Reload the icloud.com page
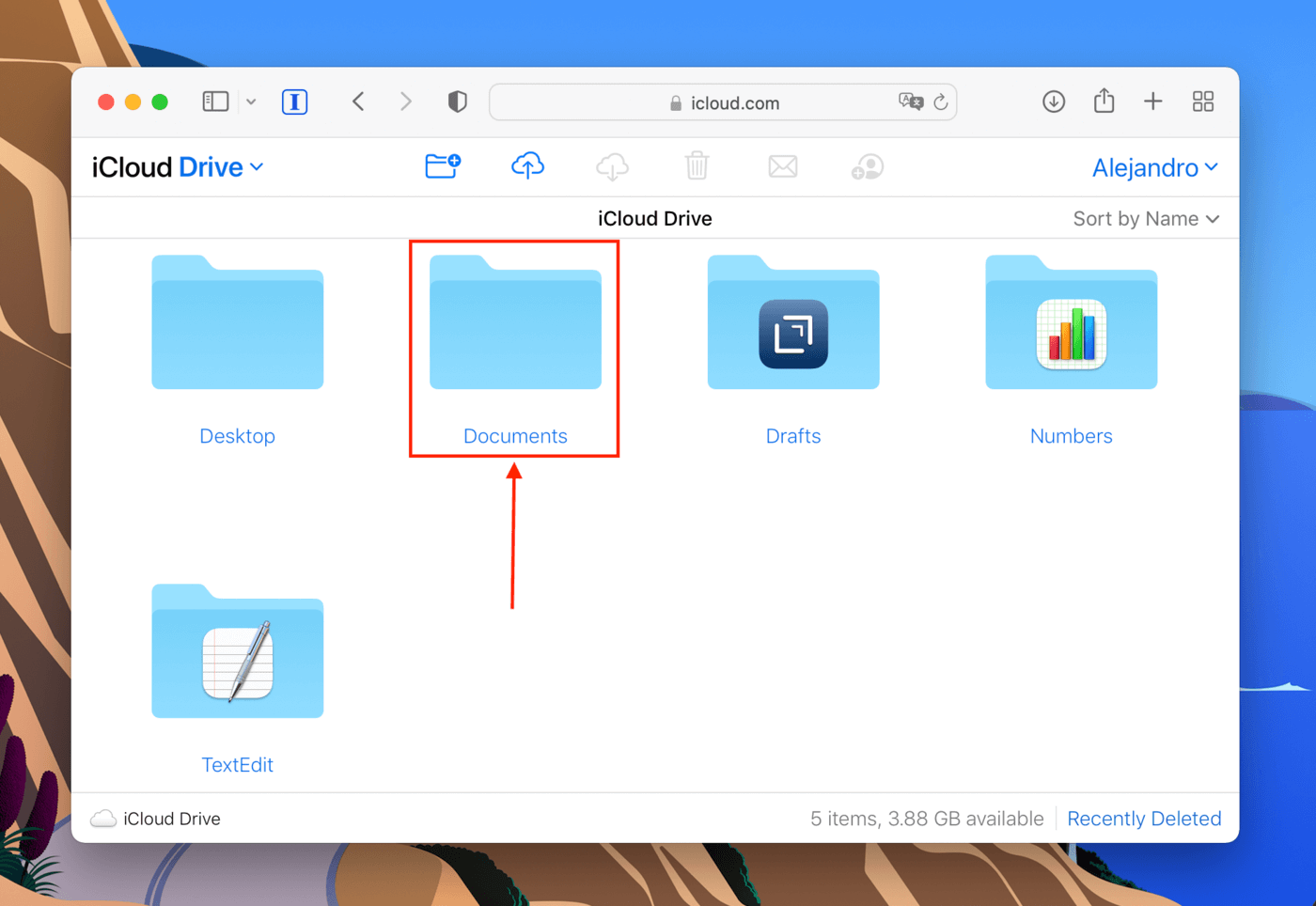The height and width of the screenshot is (906, 1316). [x=941, y=102]
